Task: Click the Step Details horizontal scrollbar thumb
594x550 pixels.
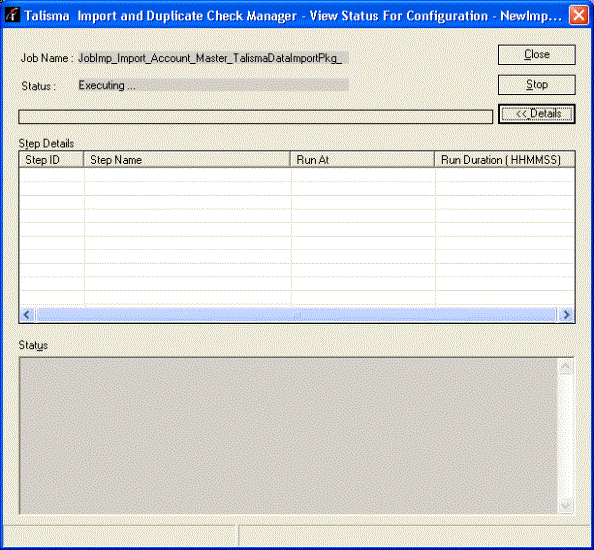Action: pos(296,315)
